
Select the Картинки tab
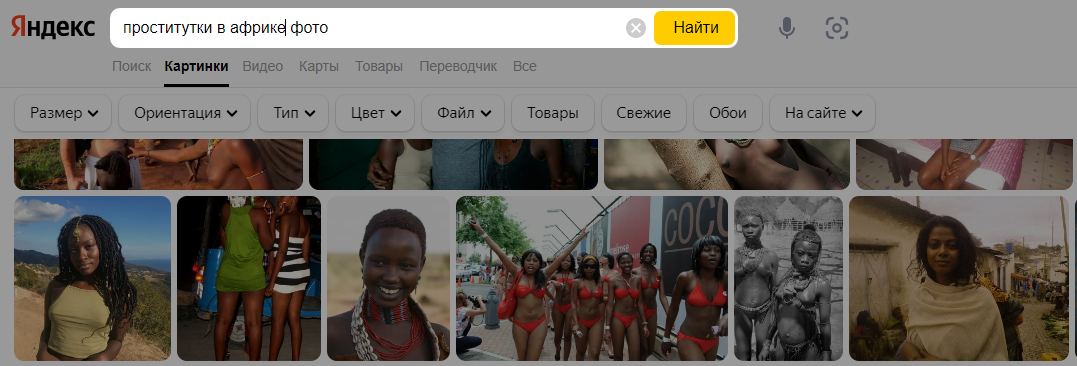[x=196, y=67]
